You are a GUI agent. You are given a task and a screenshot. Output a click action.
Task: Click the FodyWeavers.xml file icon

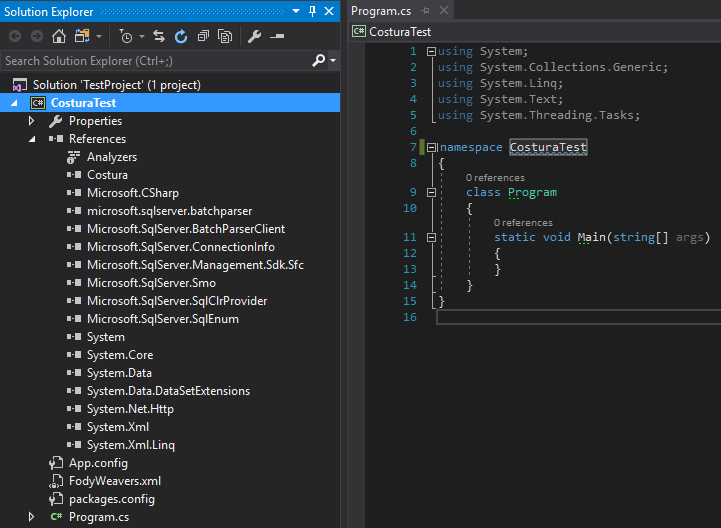coord(56,481)
